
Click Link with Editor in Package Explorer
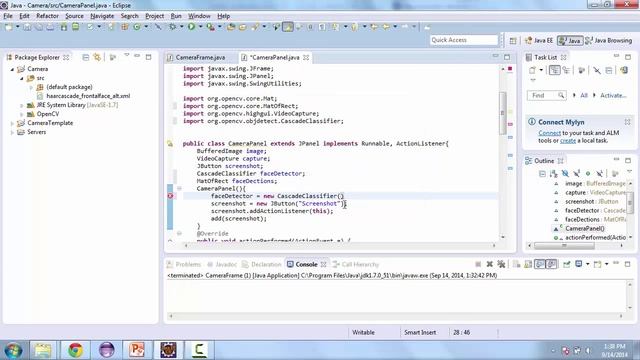[97, 57]
